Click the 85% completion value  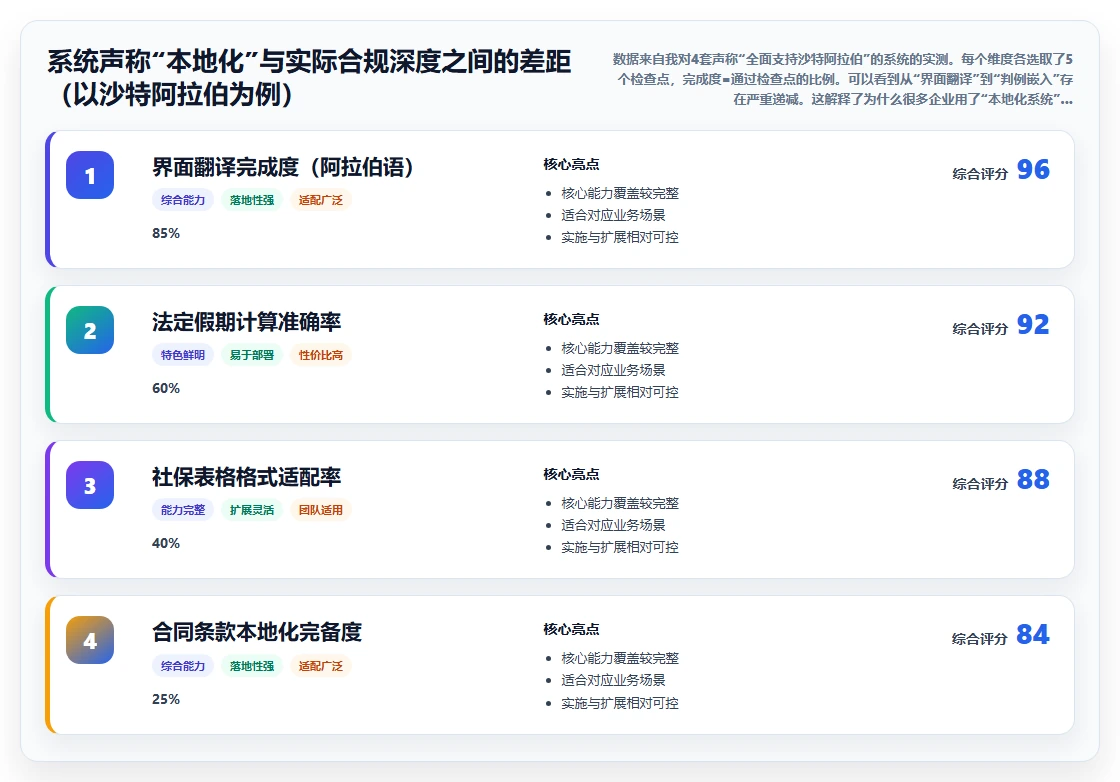point(166,234)
